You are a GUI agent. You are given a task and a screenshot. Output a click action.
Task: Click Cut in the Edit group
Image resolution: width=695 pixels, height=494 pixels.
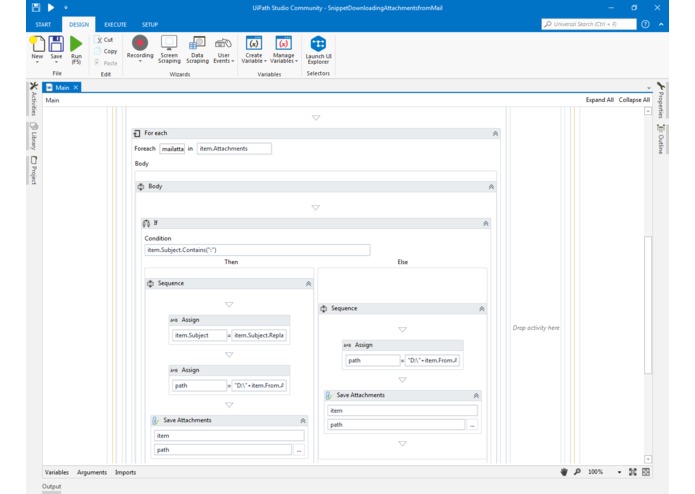105,39
